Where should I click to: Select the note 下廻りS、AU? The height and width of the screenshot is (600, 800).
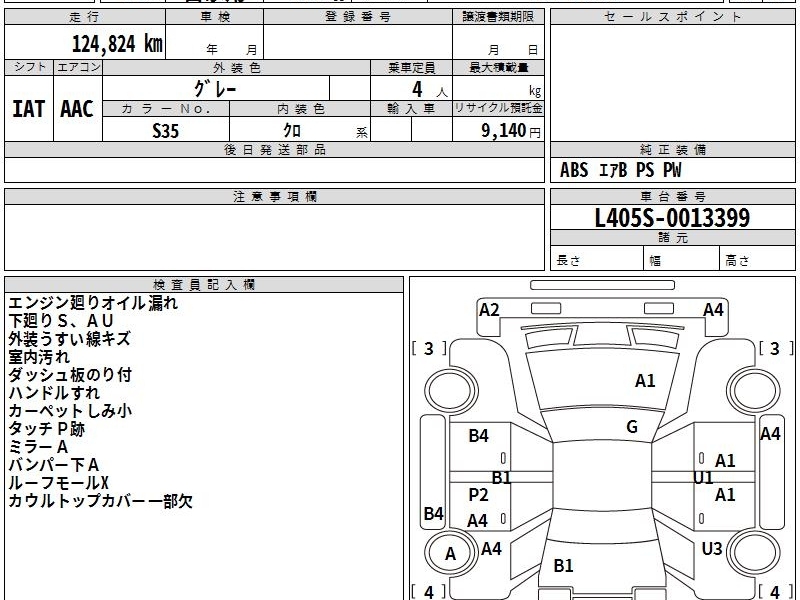tap(61, 321)
